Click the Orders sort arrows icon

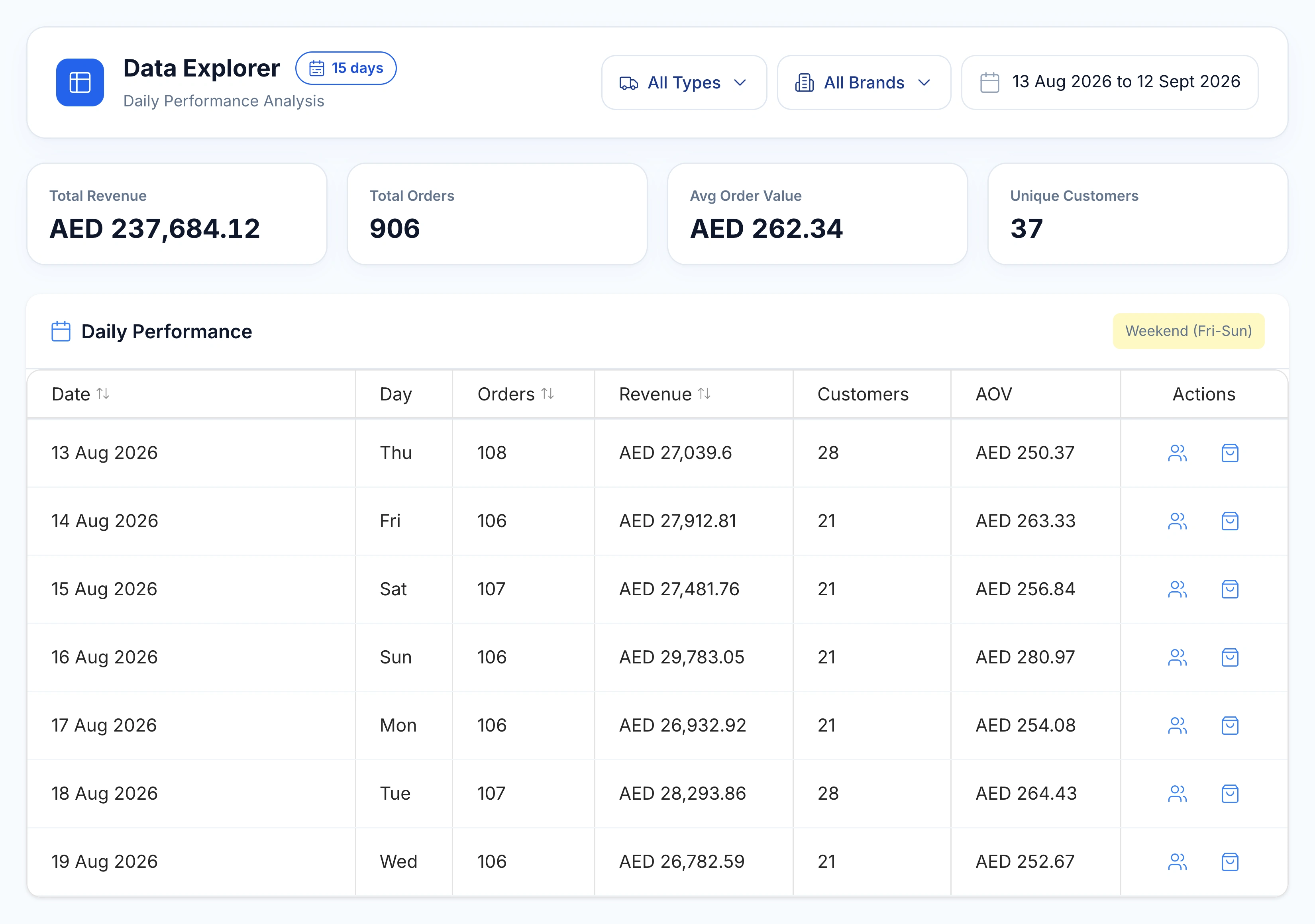[x=548, y=394]
